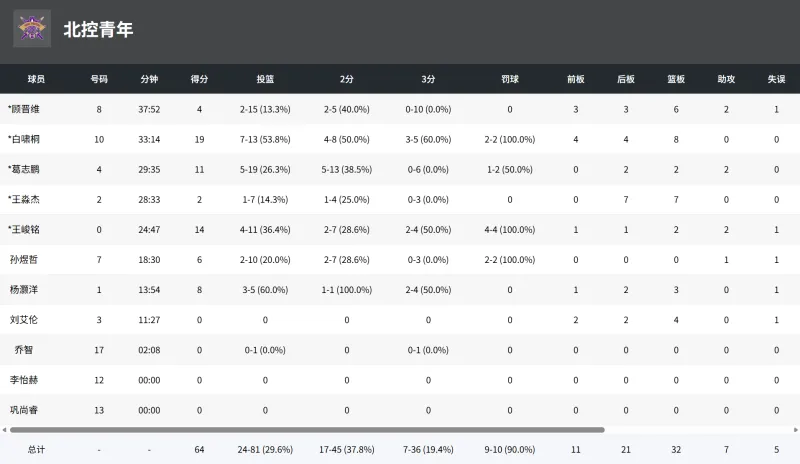Sort by the 分钟 column header
Image resolution: width=800 pixels, height=464 pixels.
[149, 79]
